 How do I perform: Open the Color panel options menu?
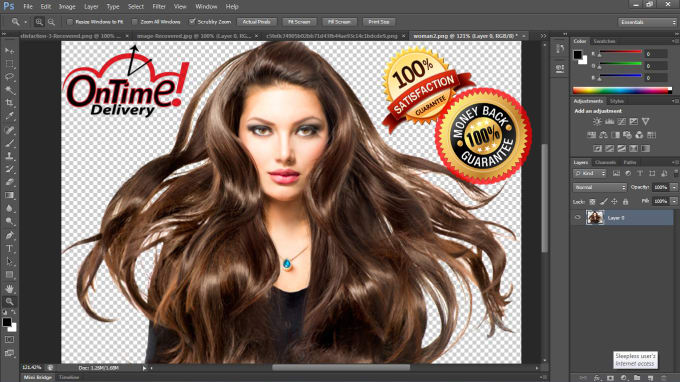point(675,41)
